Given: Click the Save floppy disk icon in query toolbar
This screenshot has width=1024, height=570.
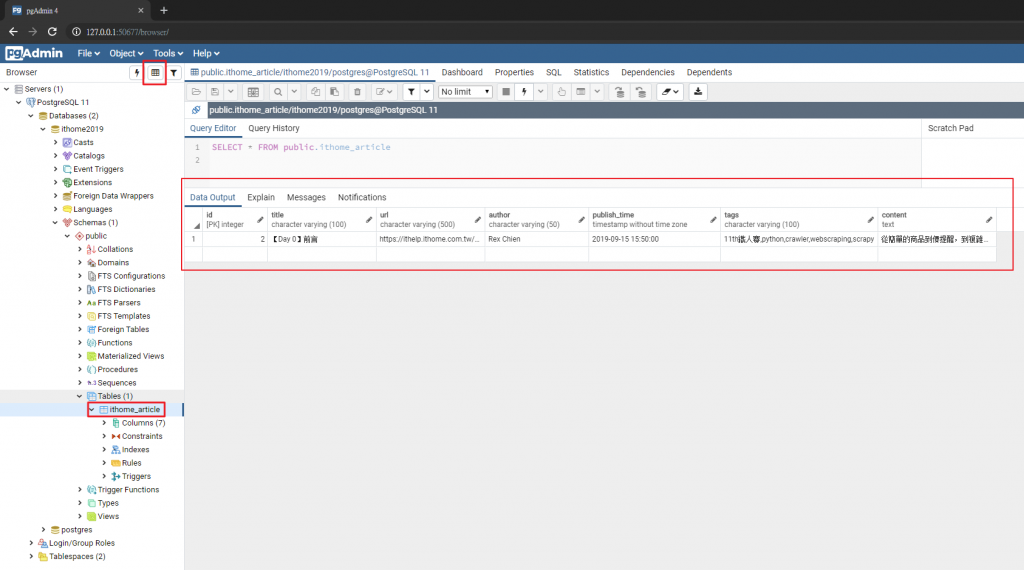Looking at the screenshot, I should [x=215, y=92].
